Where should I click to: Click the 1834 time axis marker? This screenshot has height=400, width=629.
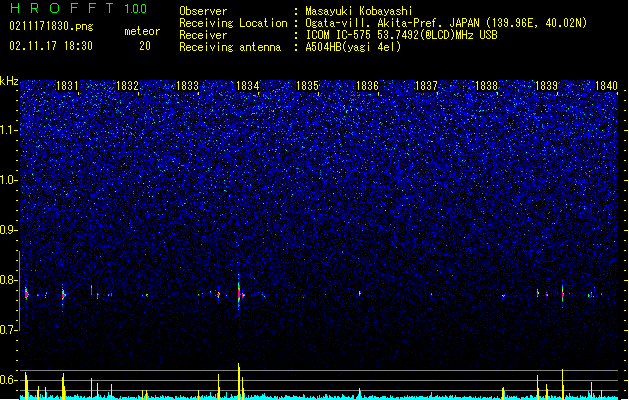click(248, 85)
